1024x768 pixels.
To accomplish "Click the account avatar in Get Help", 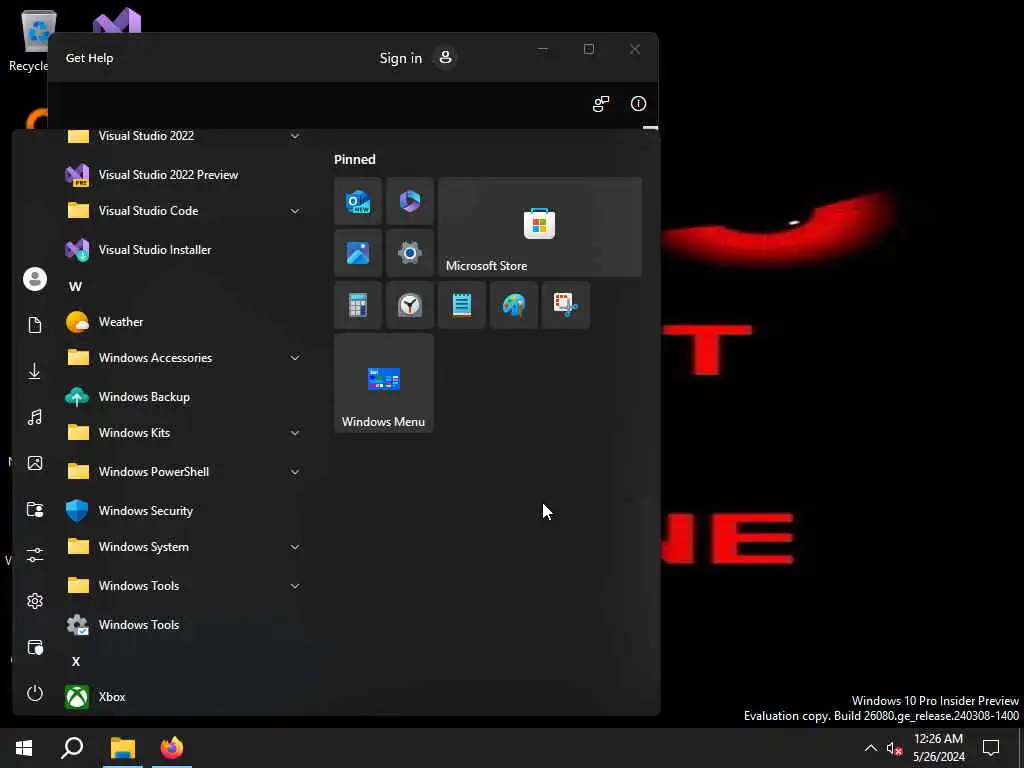I will pos(445,57).
